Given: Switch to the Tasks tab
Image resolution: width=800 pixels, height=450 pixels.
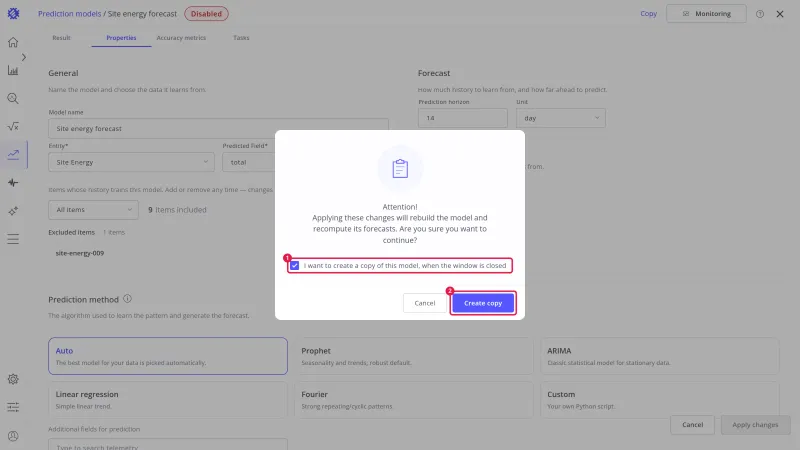Looking at the screenshot, I should click(241, 38).
